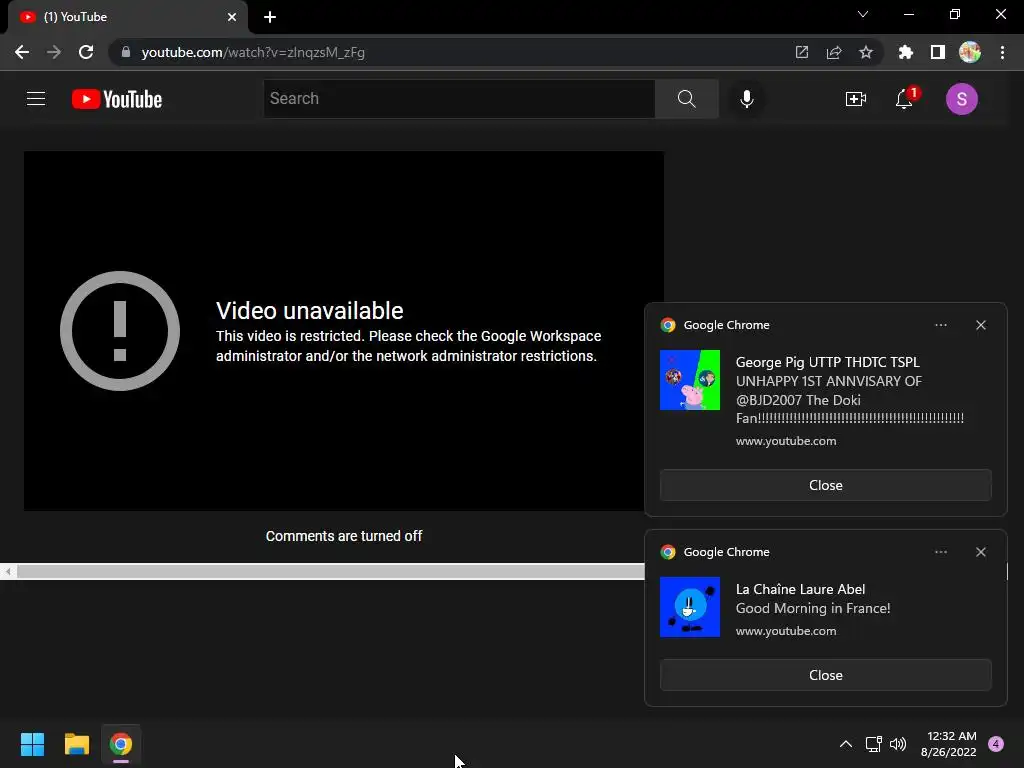Open Chrome extensions puzzle icon
This screenshot has width=1024, height=768.
[905, 52]
